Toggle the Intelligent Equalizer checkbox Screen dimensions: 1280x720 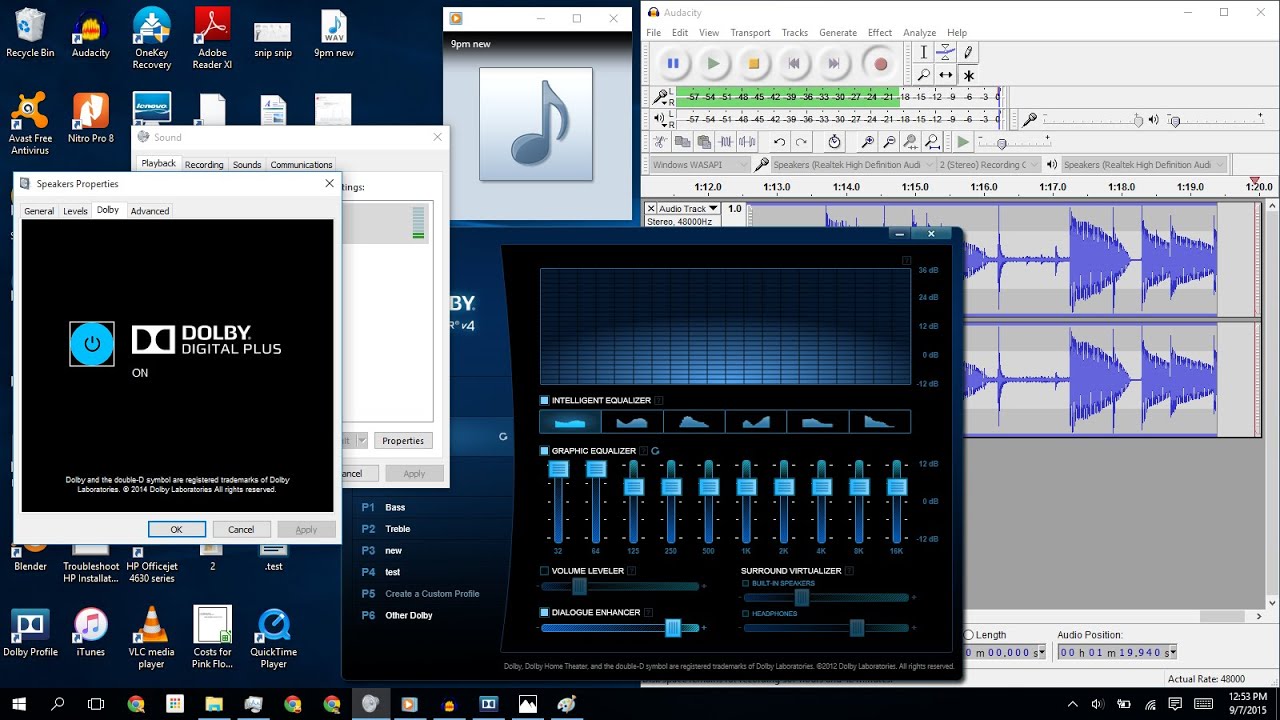pos(545,400)
